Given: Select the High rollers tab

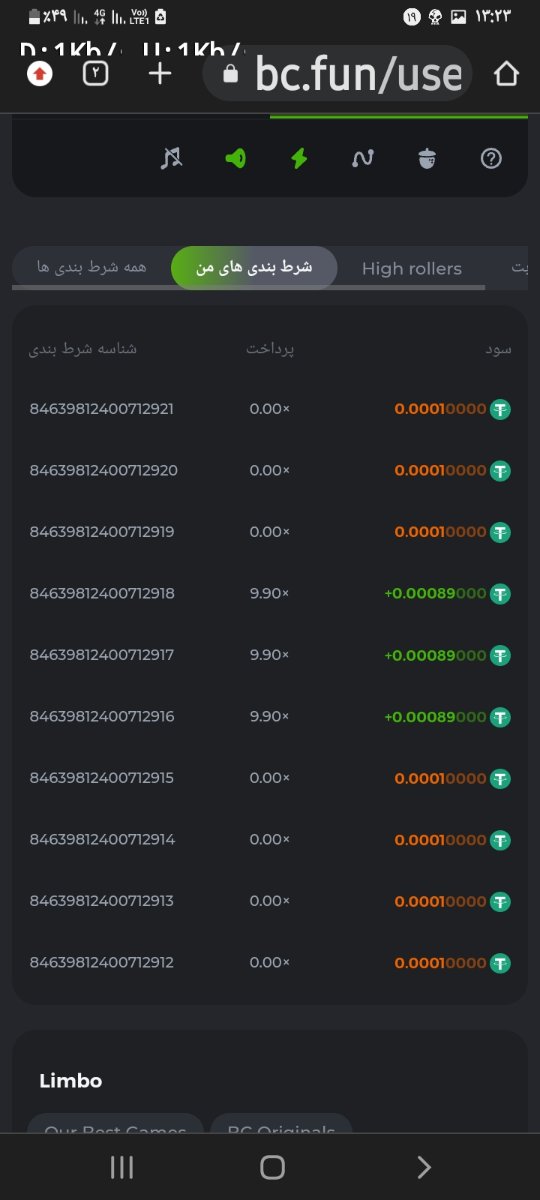Looking at the screenshot, I should pyautogui.click(x=412, y=268).
